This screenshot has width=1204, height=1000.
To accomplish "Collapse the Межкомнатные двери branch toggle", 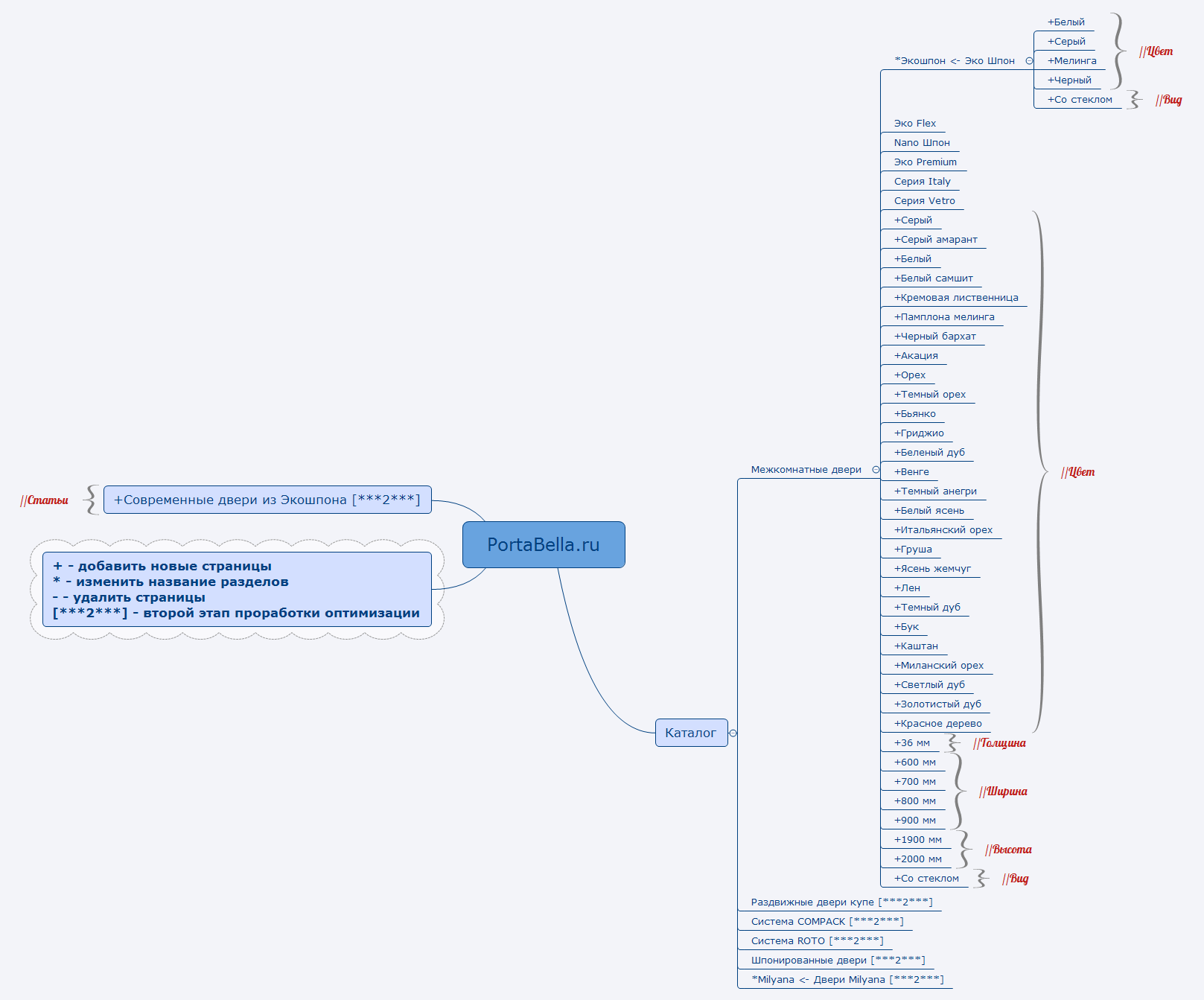I will click(x=876, y=470).
